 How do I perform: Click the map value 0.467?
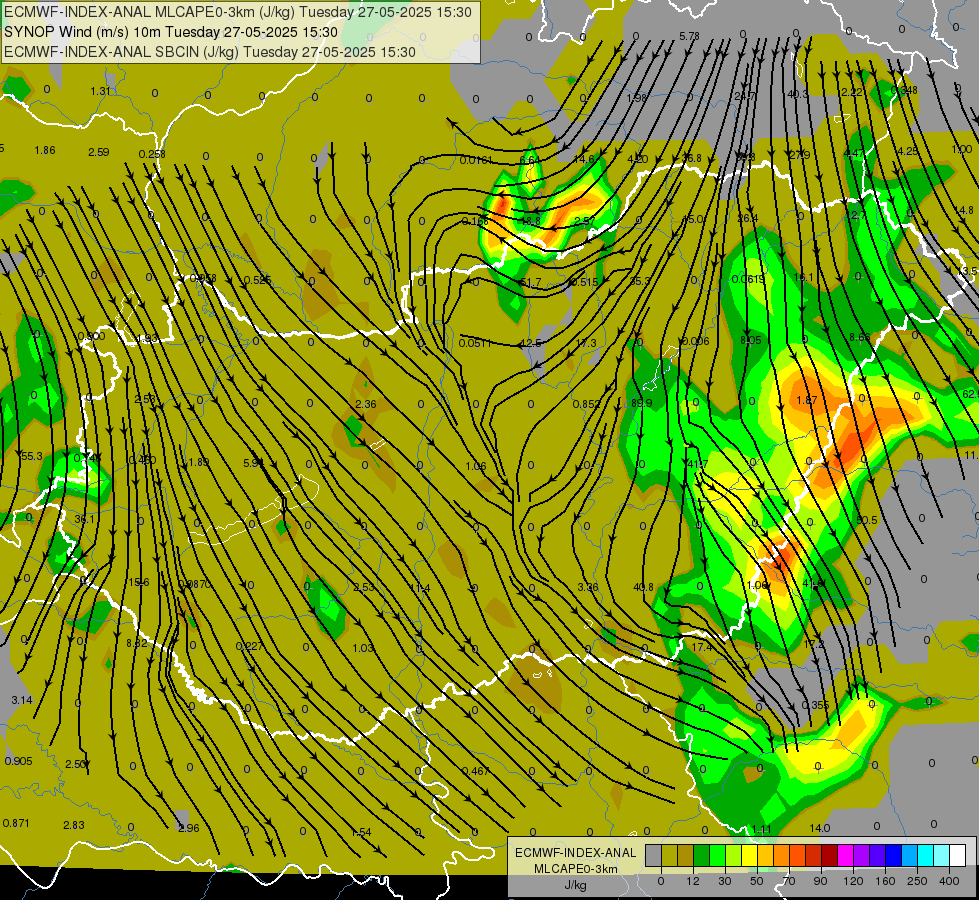pyautogui.click(x=475, y=771)
